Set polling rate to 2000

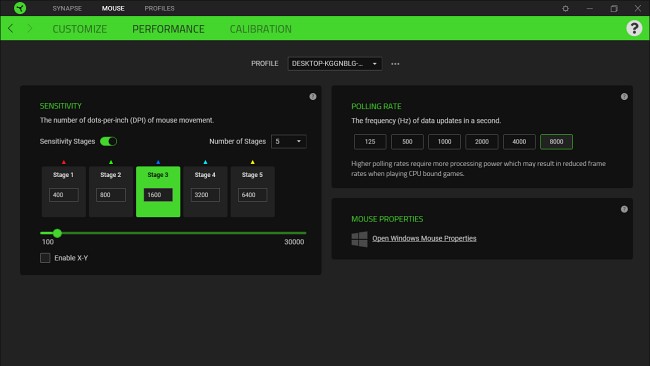(x=482, y=142)
